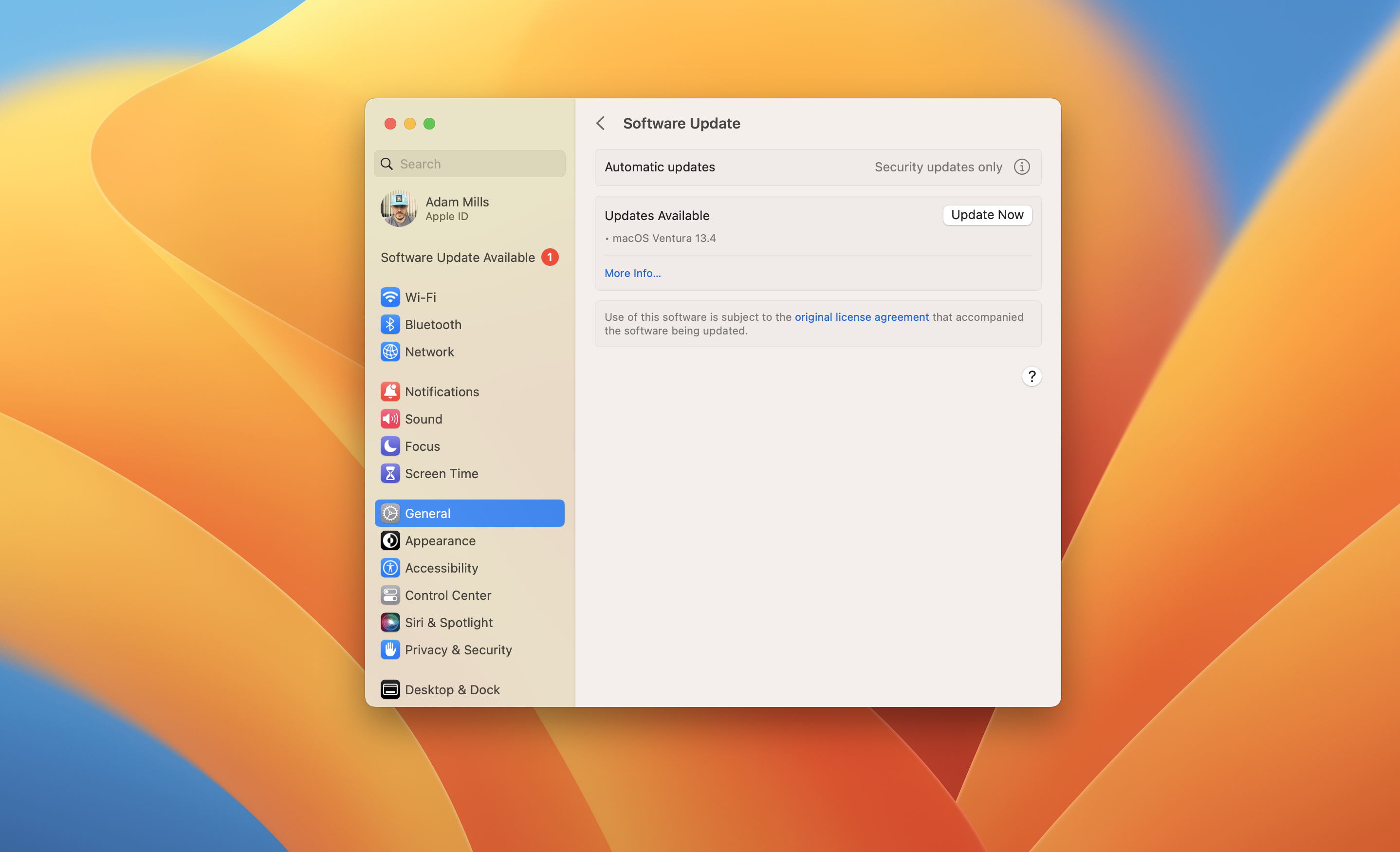Click the Automatic updates info icon
Screen dimensions: 1400x852
(1022, 167)
